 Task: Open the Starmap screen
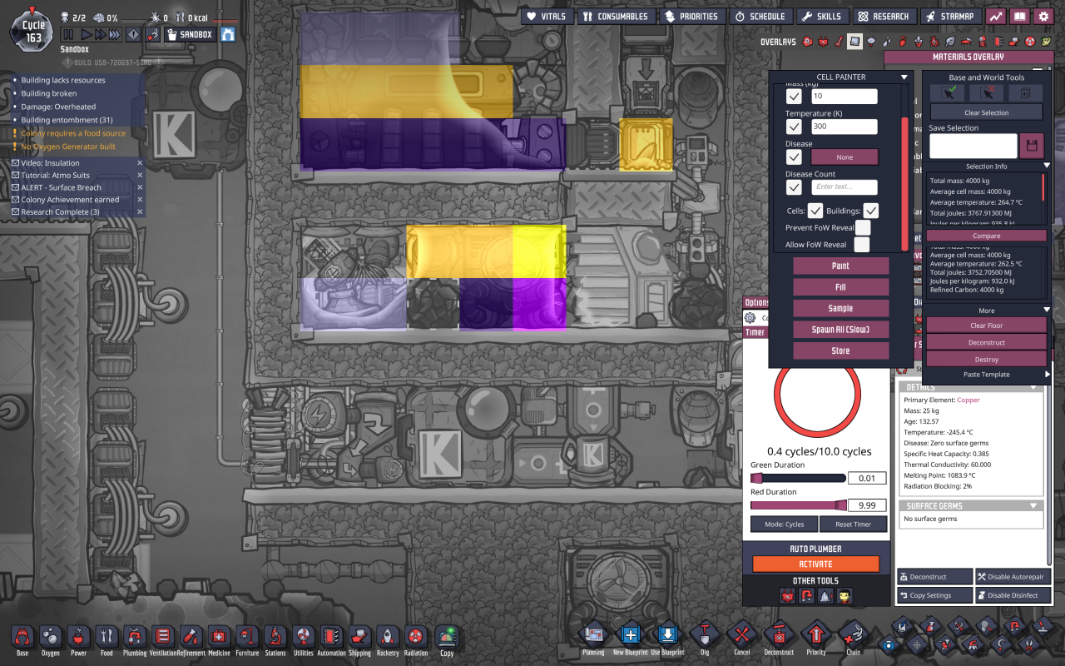click(x=950, y=16)
